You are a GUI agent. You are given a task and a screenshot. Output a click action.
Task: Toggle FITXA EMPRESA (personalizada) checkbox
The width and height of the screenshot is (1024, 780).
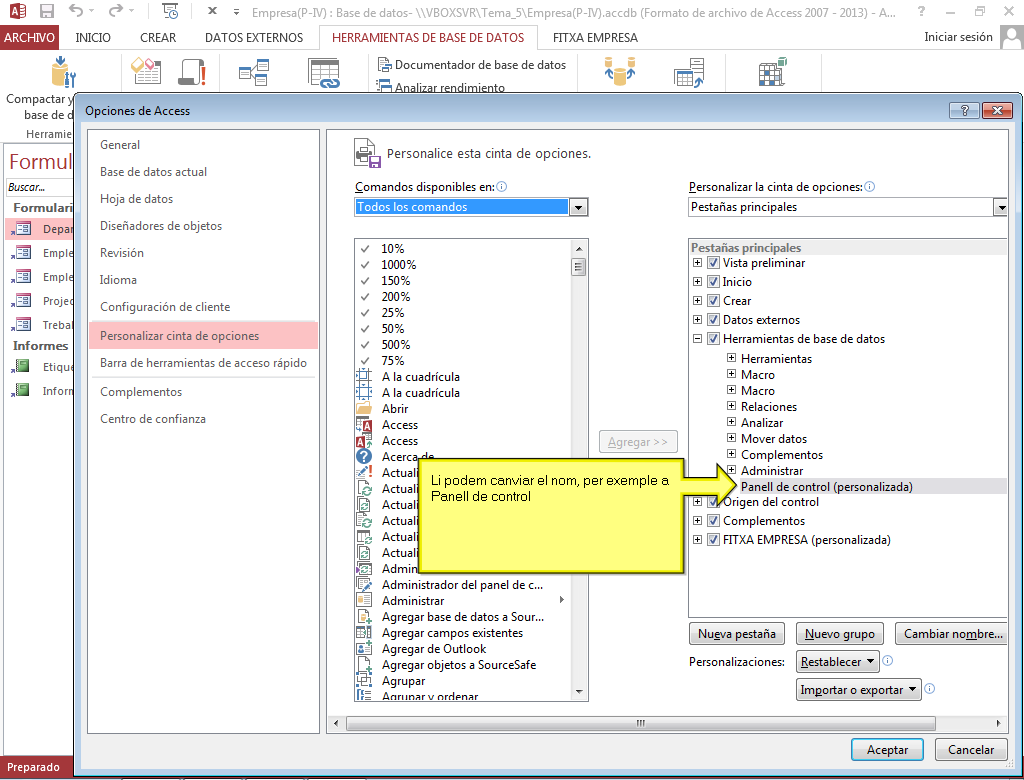coord(714,540)
